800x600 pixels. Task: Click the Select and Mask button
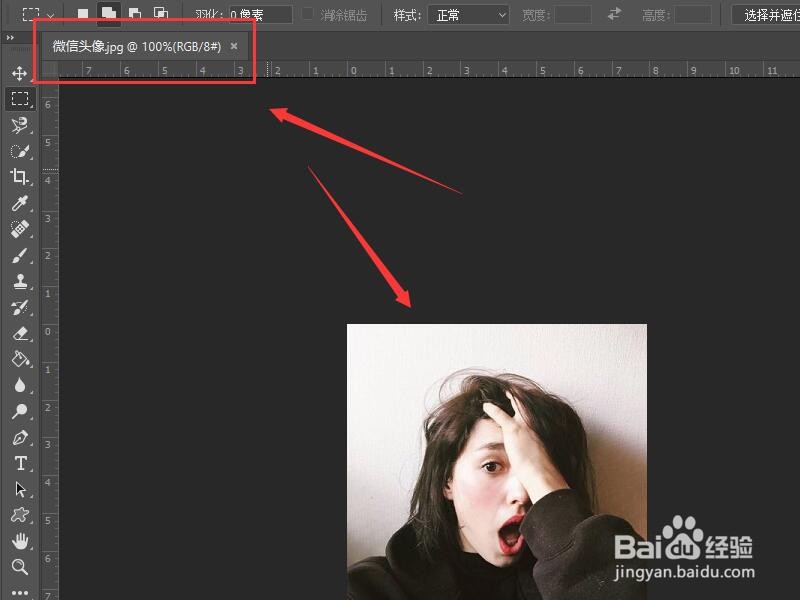click(765, 15)
